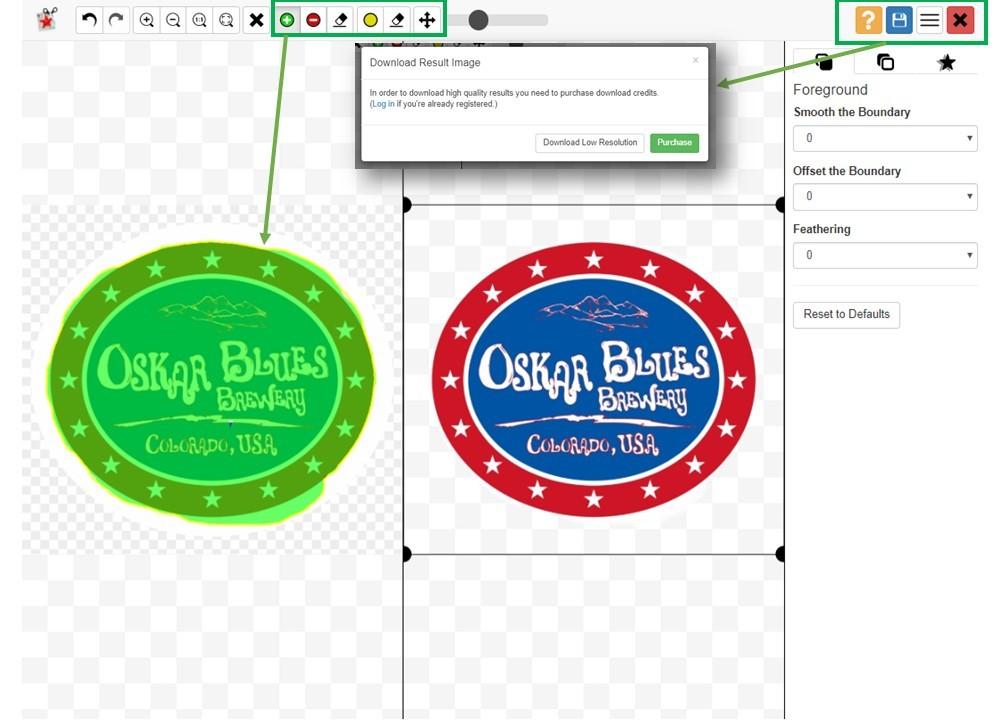Open the Offset the Boundary dropdown

pyautogui.click(x=885, y=197)
